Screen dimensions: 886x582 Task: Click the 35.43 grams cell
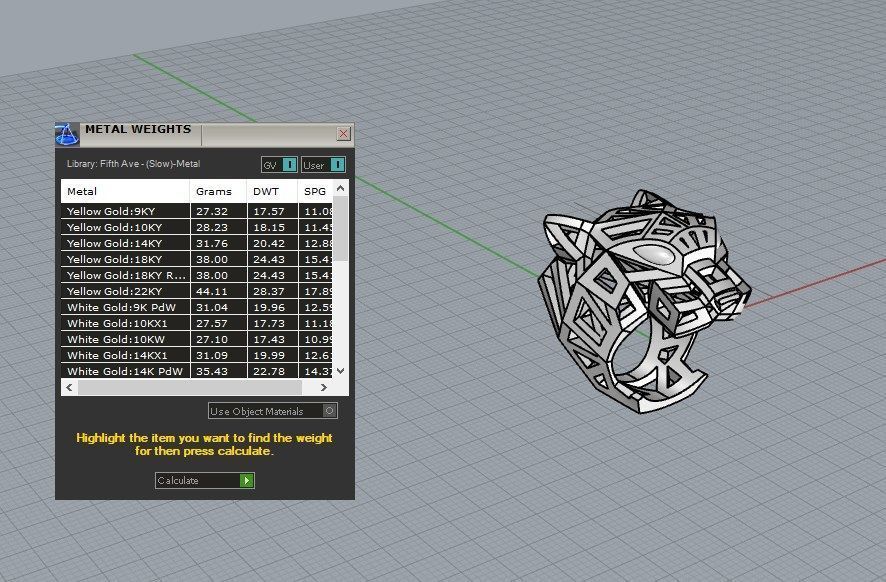pyautogui.click(x=218, y=371)
